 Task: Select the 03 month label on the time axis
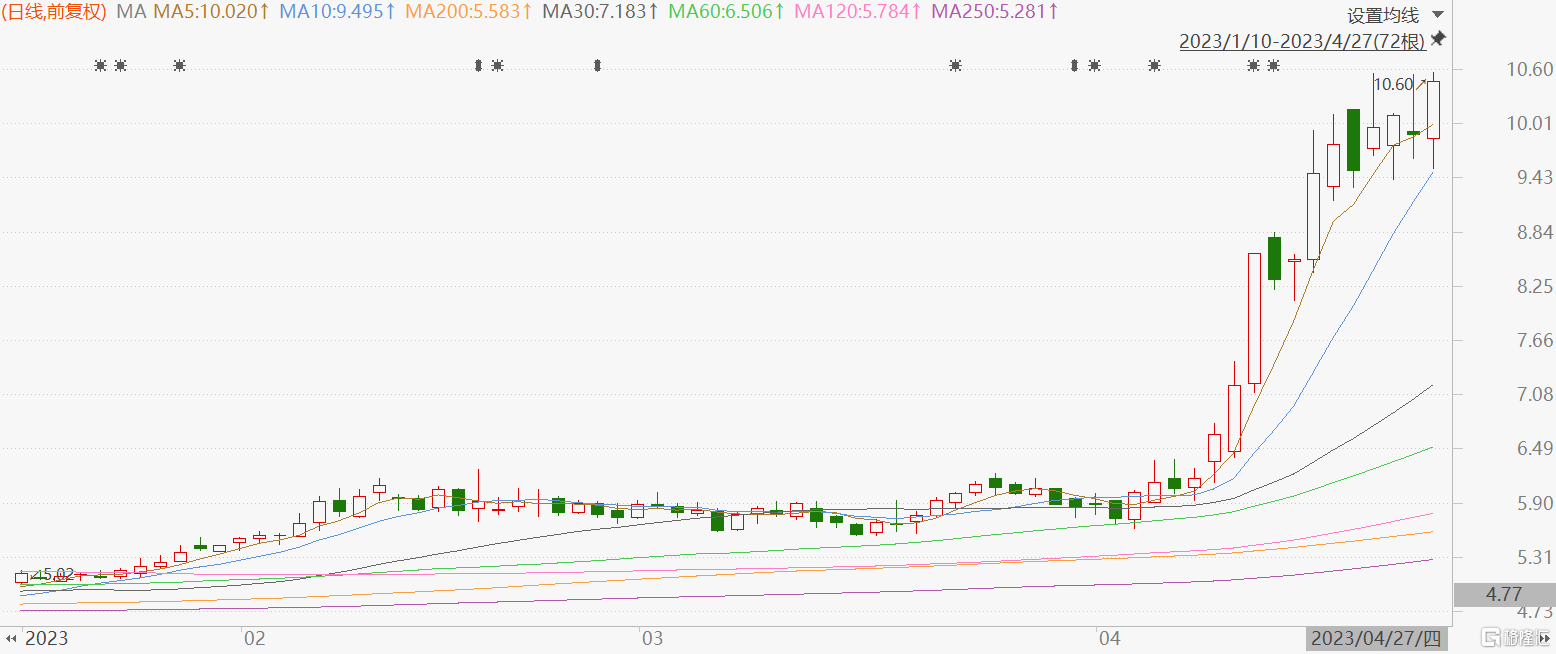click(x=653, y=638)
